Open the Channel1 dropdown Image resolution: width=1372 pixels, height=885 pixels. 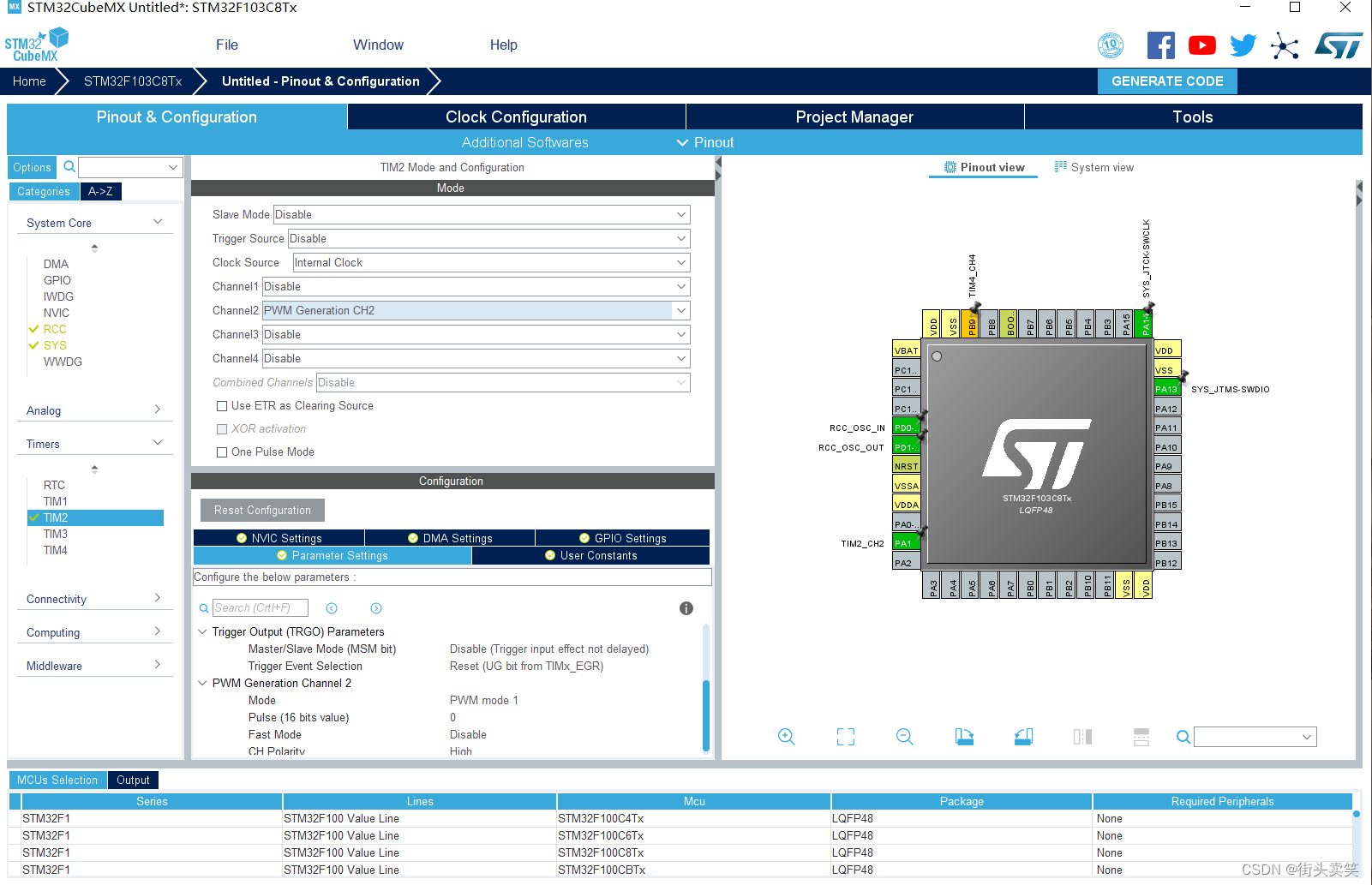click(x=476, y=286)
